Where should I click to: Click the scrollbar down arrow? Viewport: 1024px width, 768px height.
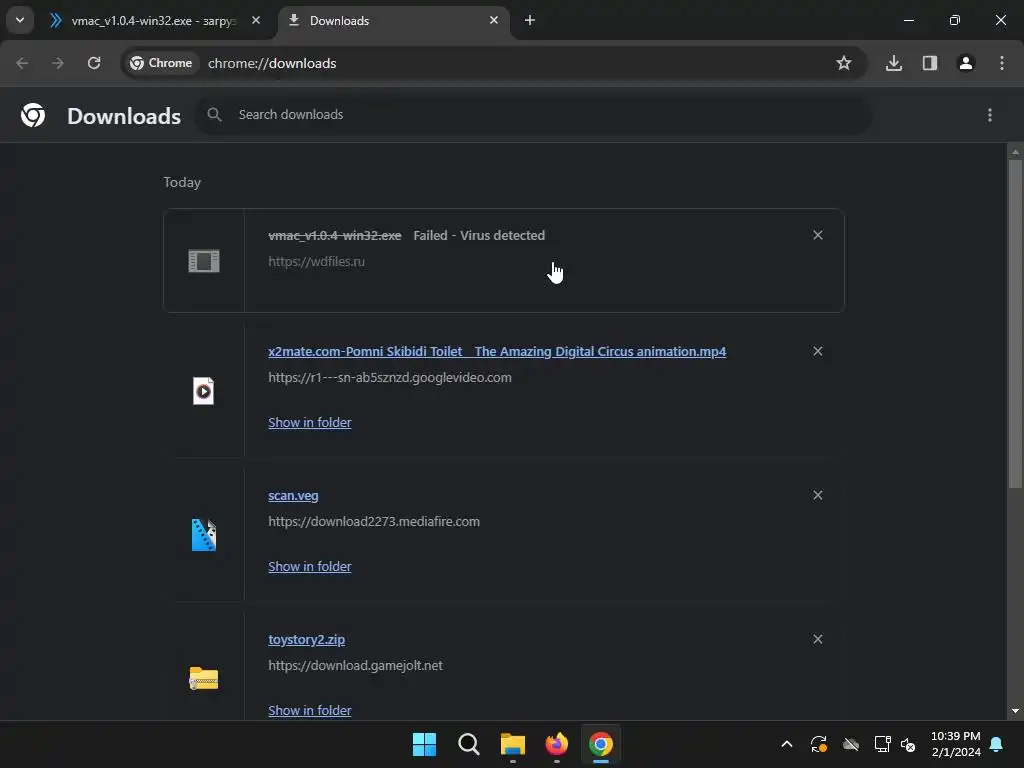click(x=1015, y=711)
